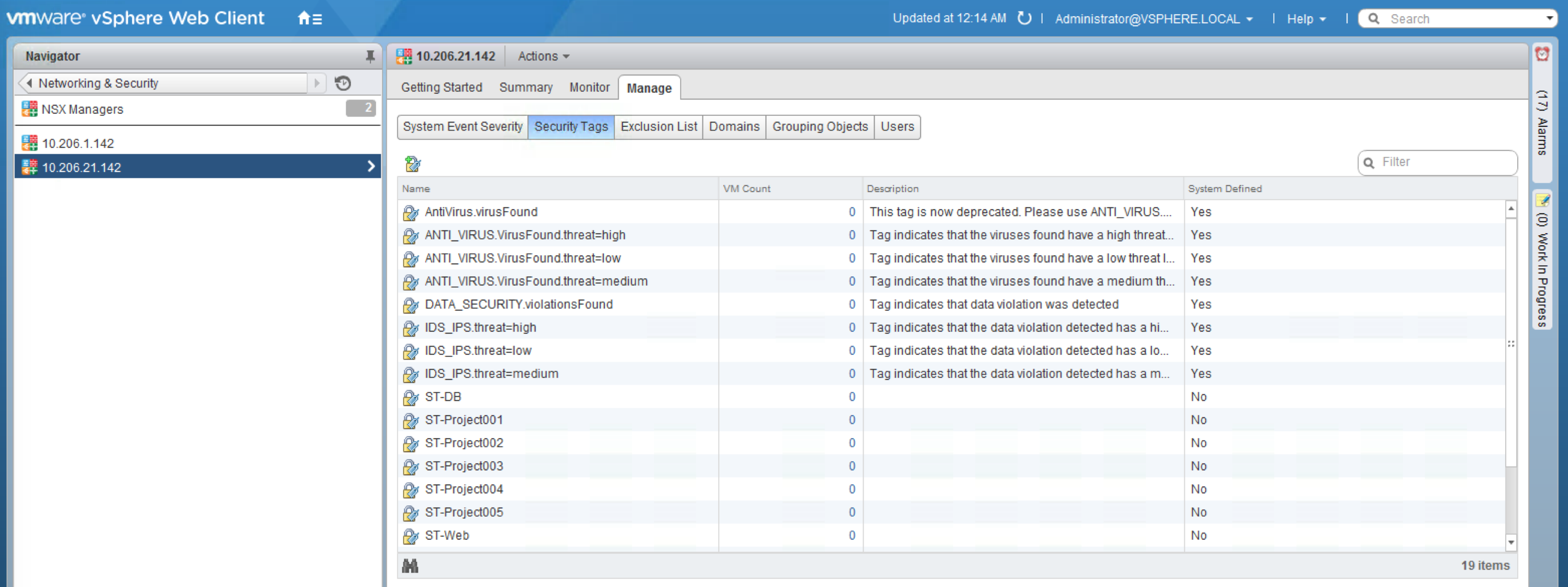Select the IDS_IPS.threat=medium row
Screen dimensions: 1568x587
[952, 375]
